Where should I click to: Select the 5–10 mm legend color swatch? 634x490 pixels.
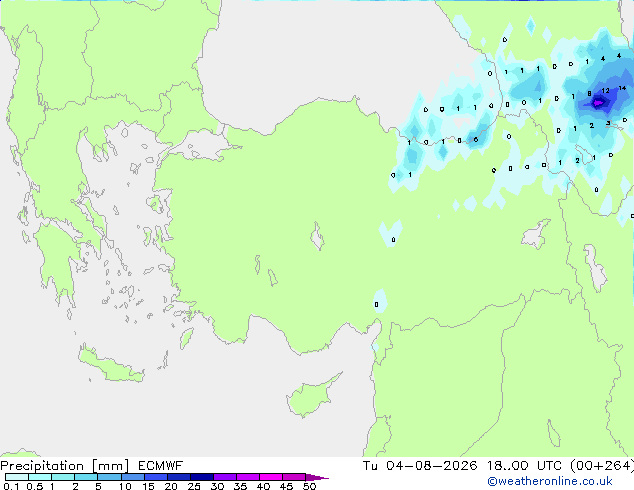click(109, 477)
